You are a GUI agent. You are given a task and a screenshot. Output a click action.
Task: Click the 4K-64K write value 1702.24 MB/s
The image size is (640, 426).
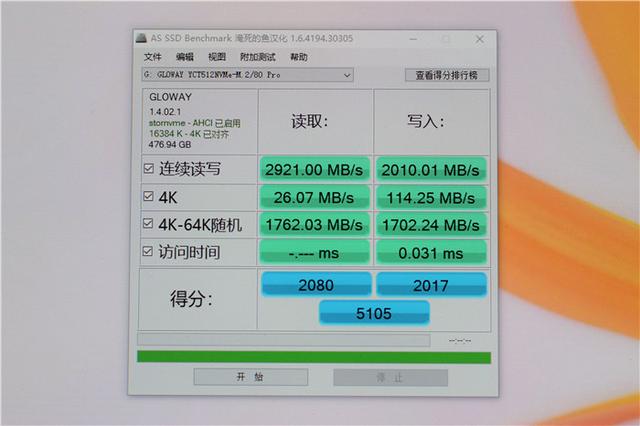pyautogui.click(x=431, y=225)
